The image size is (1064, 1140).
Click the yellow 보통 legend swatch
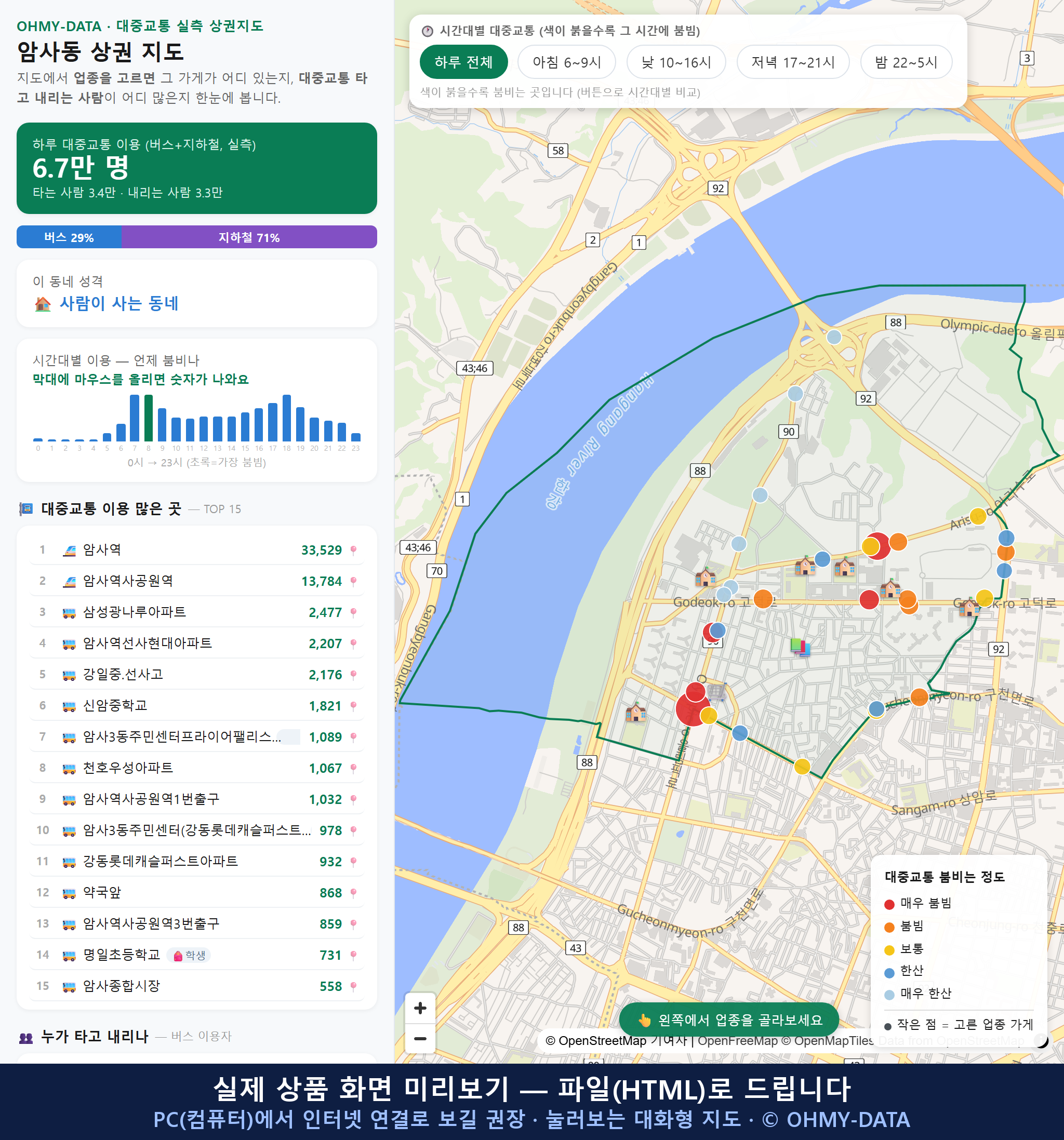[889, 949]
